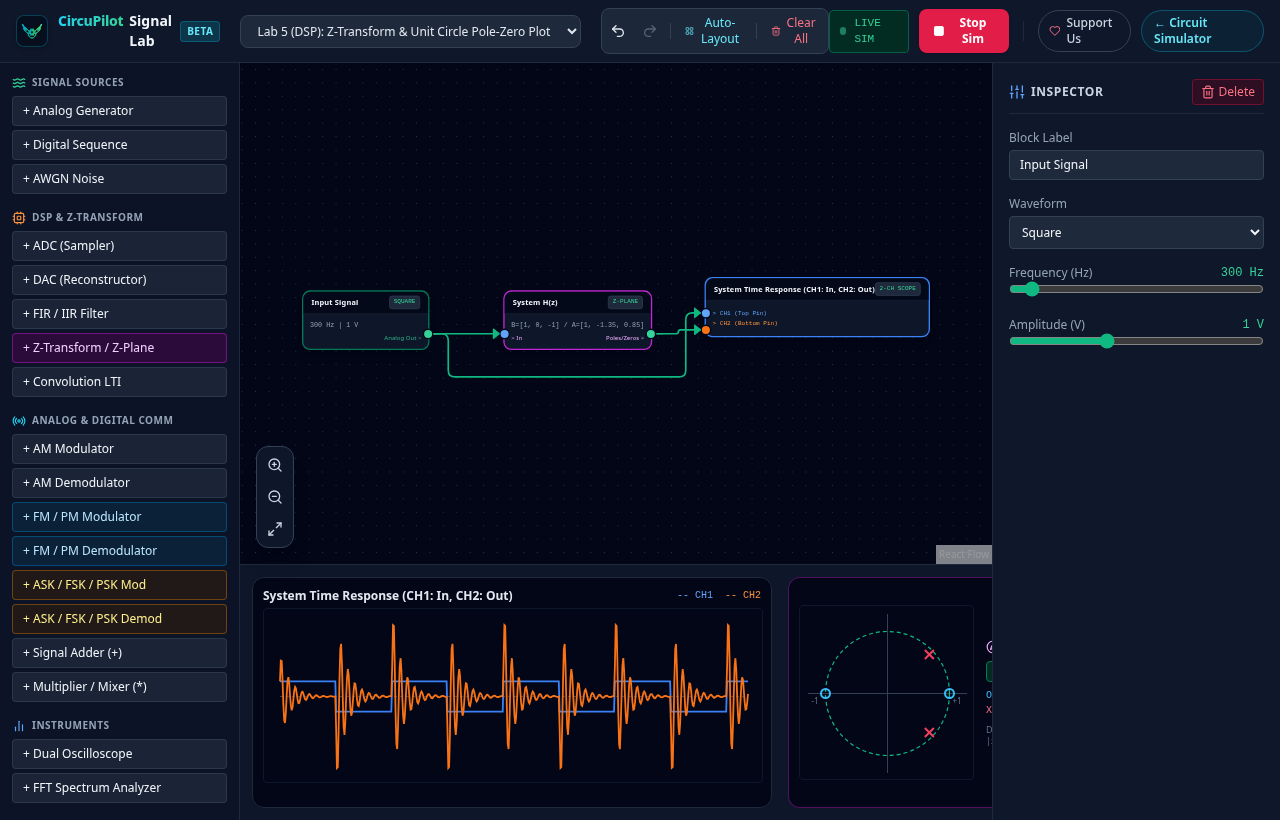Add an ASK / FSK / PSK Demod block

119,619
